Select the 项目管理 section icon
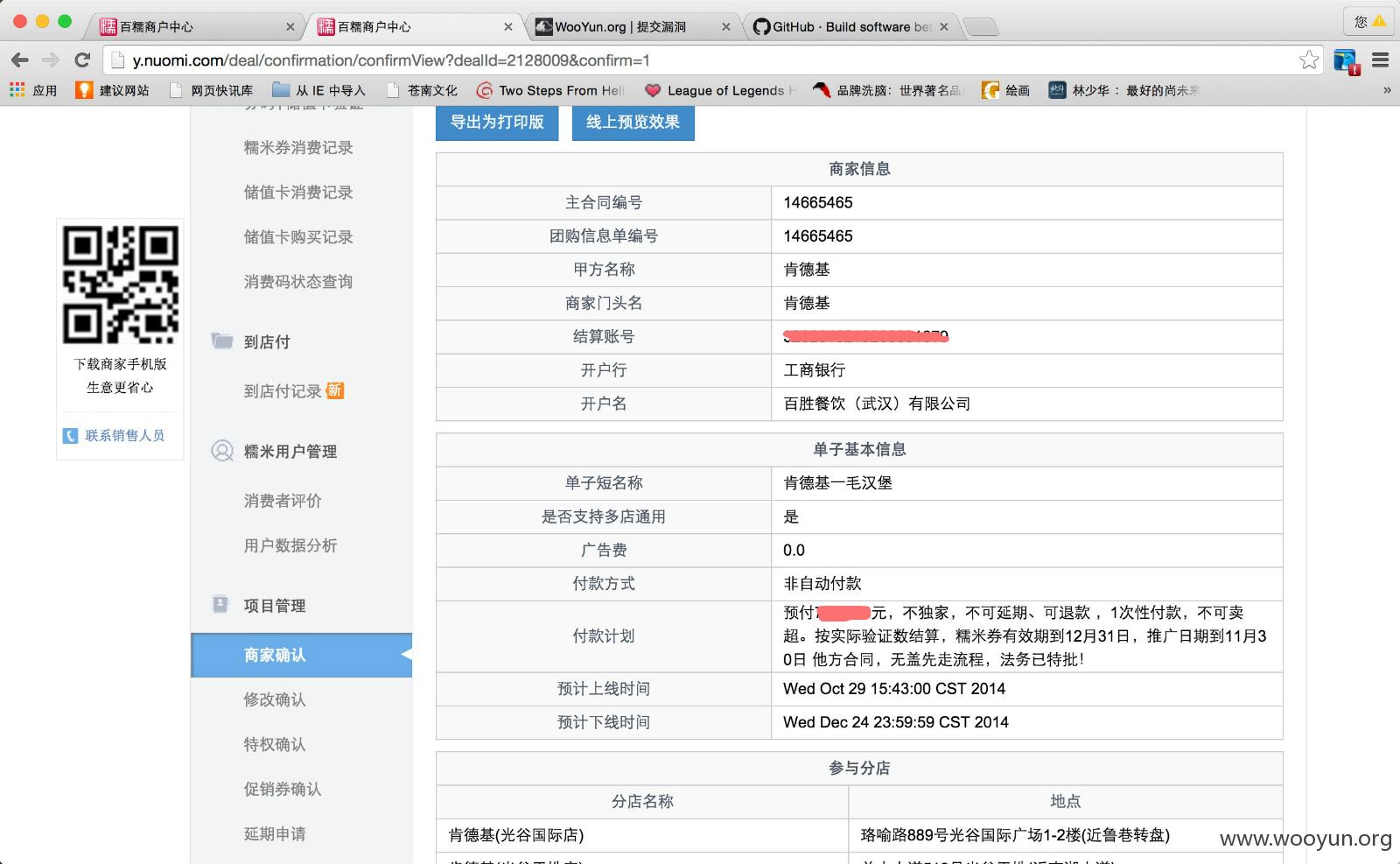1400x864 pixels. (220, 604)
